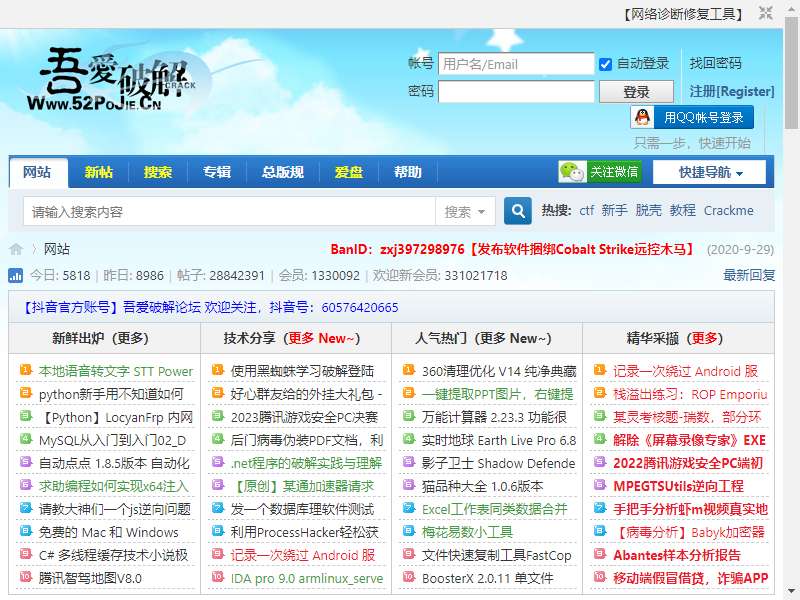The height and width of the screenshot is (600, 800).
Task: Focus the 用户名/Email account field
Action: pos(516,64)
